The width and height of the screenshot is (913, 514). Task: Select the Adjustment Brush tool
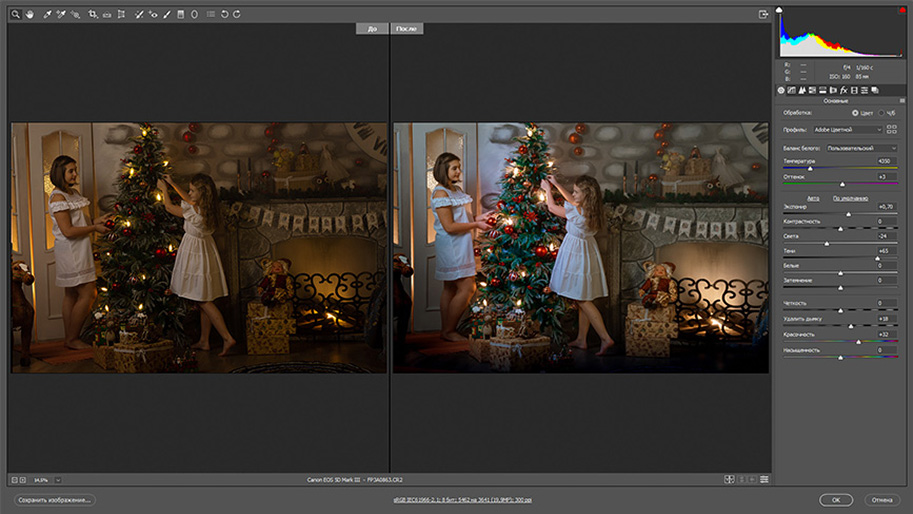tap(167, 14)
